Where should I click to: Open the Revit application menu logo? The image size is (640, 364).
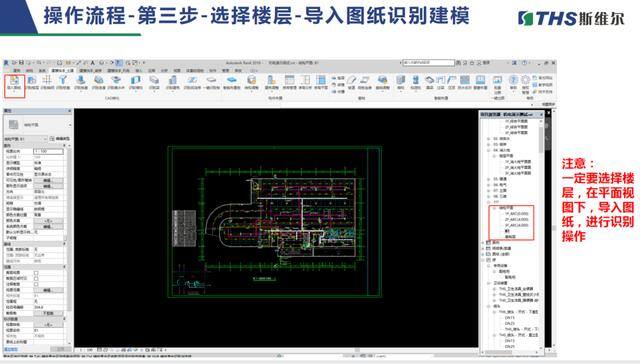point(6,63)
